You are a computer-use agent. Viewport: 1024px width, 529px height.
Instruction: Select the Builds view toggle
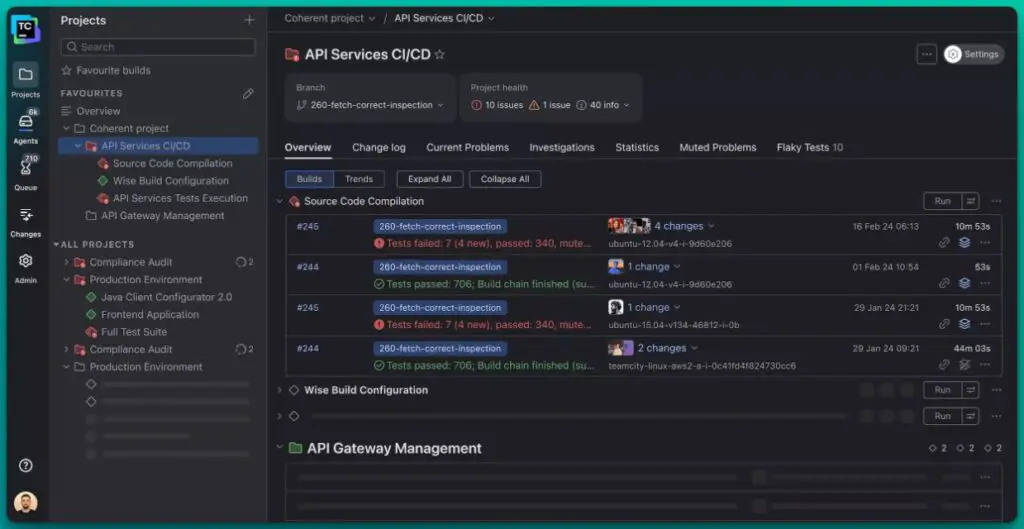click(x=310, y=179)
